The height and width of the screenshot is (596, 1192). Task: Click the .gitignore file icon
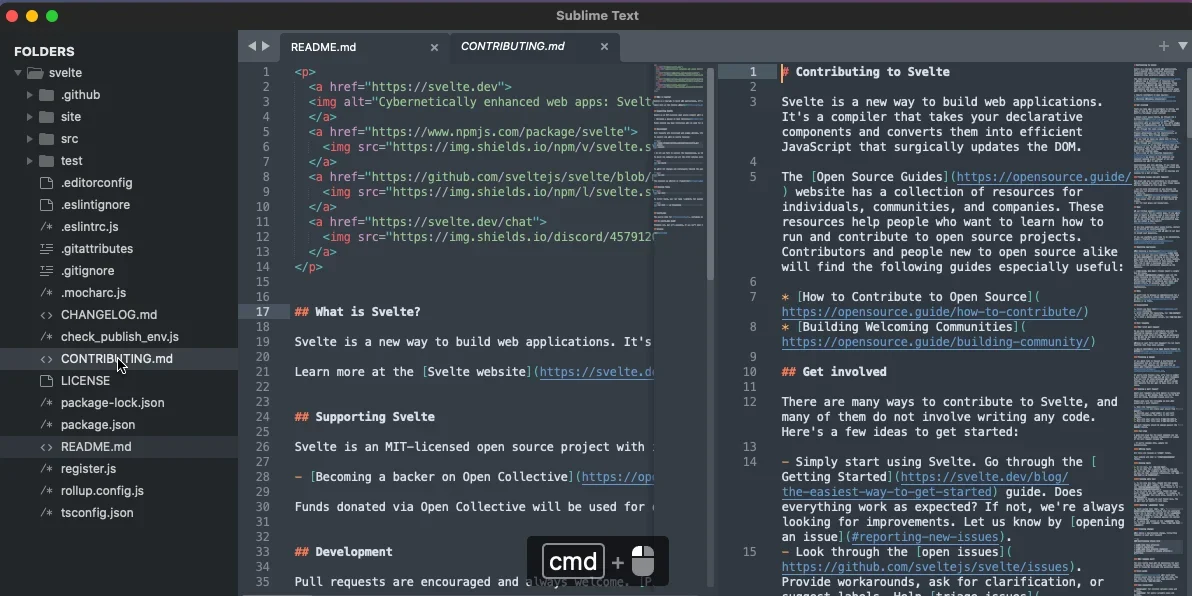pos(46,271)
